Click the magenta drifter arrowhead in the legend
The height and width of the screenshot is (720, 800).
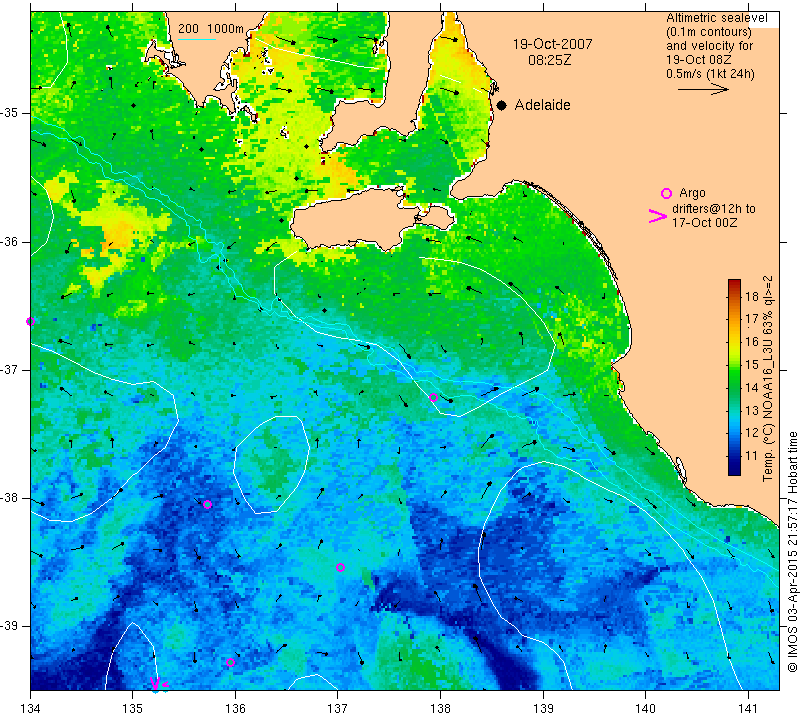click(x=658, y=216)
